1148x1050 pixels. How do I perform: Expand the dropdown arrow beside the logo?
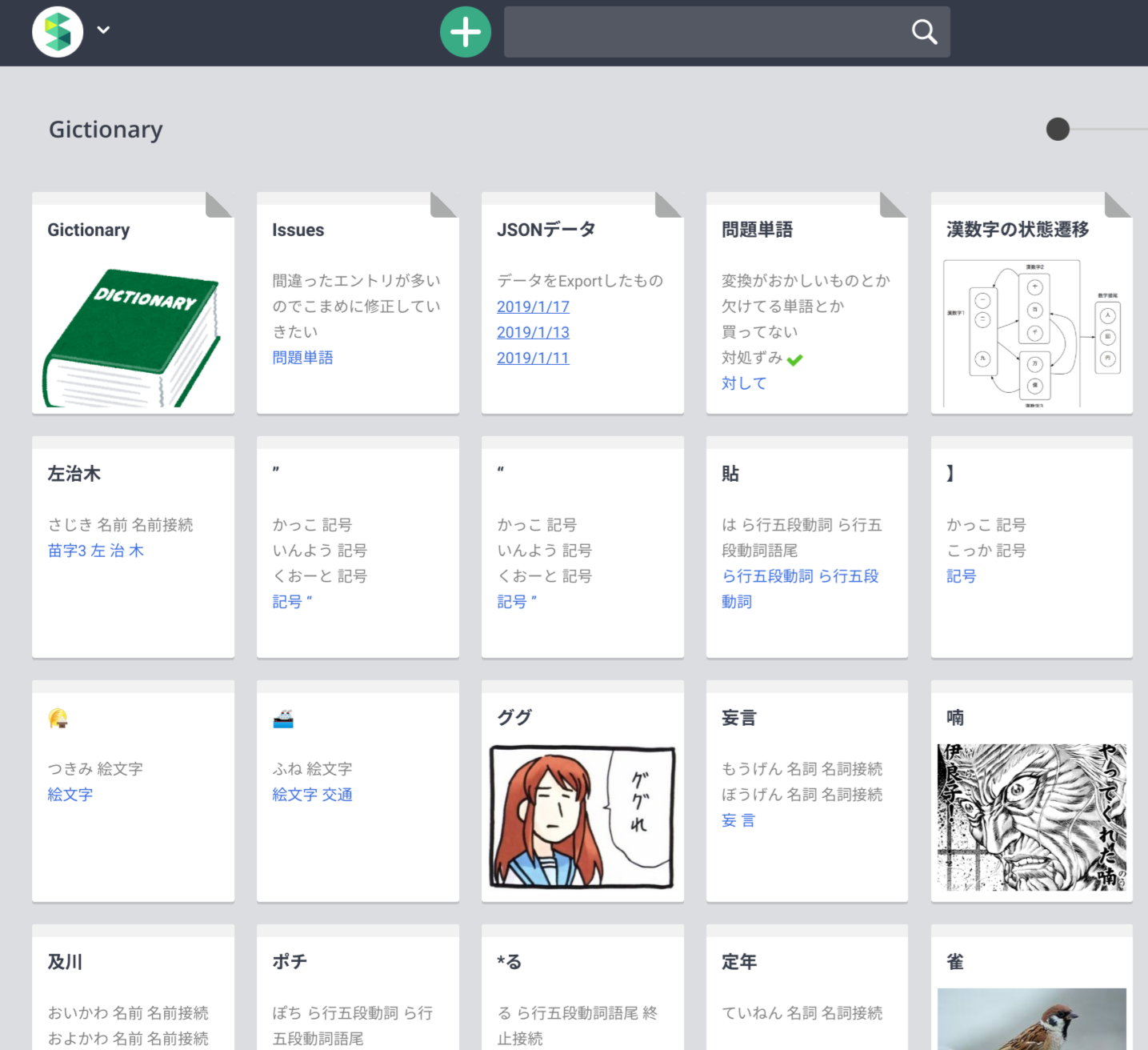(x=103, y=30)
